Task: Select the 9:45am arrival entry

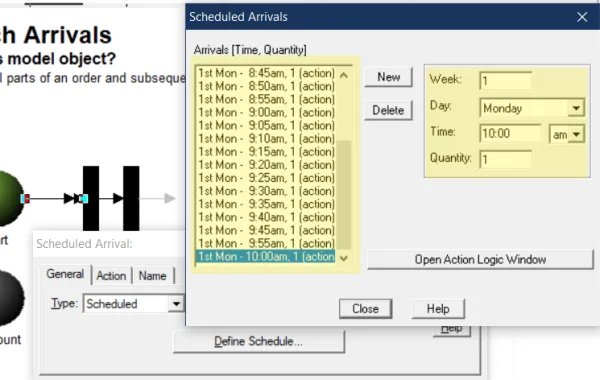Action: click(266, 230)
